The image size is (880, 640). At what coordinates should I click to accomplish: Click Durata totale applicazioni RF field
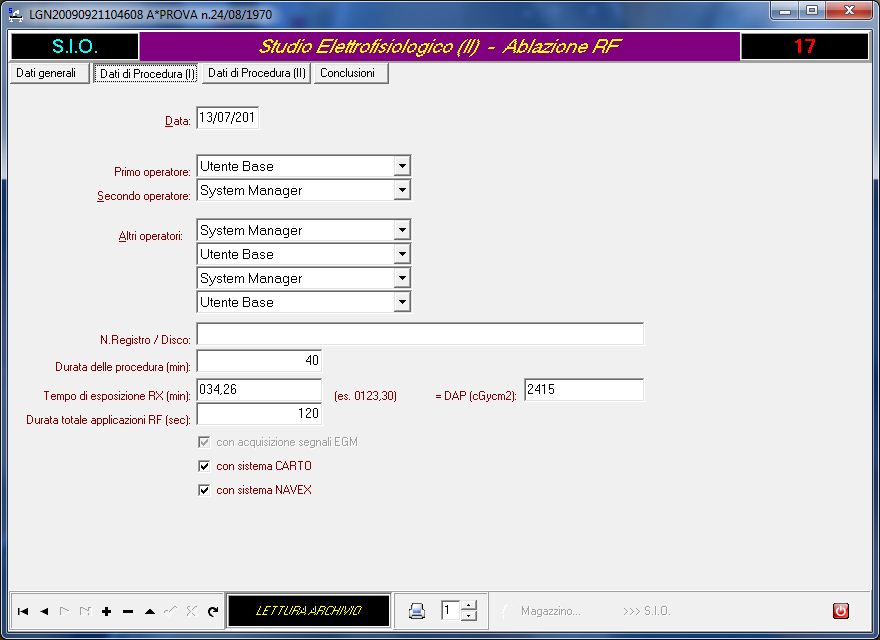259,414
